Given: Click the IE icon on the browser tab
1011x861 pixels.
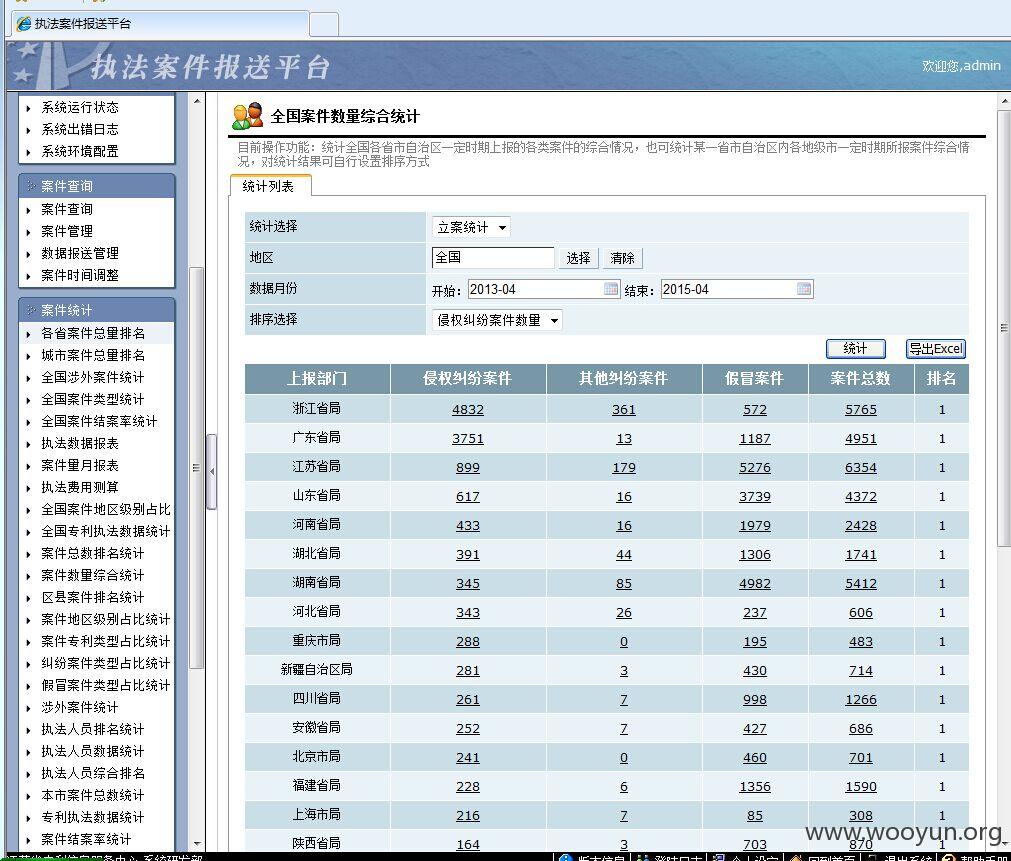Looking at the screenshot, I should point(24,24).
